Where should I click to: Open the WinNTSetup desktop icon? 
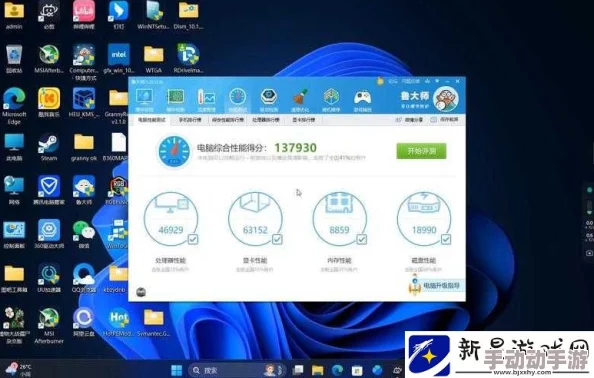click(x=153, y=15)
